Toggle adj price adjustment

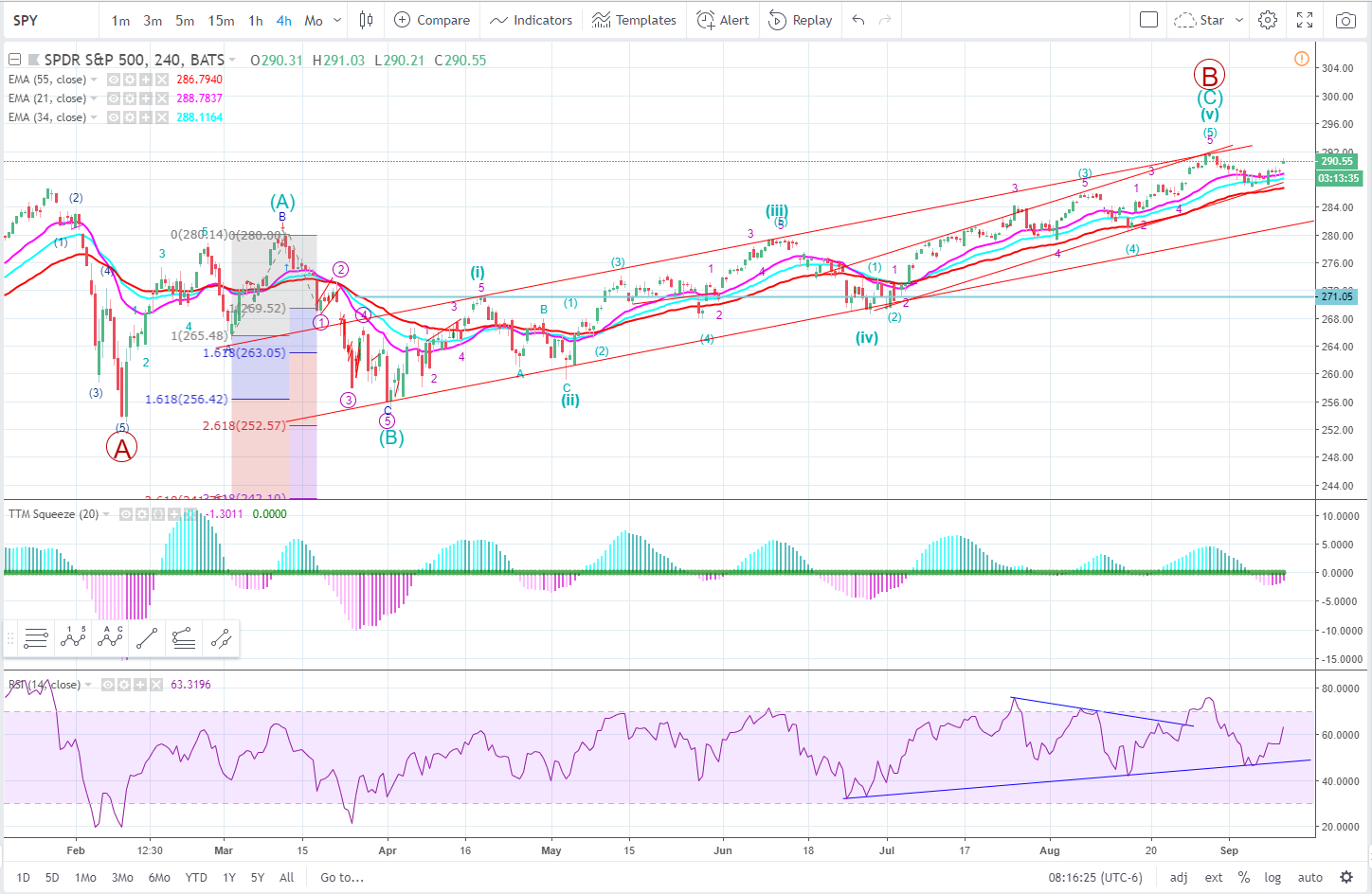pyautogui.click(x=1179, y=877)
